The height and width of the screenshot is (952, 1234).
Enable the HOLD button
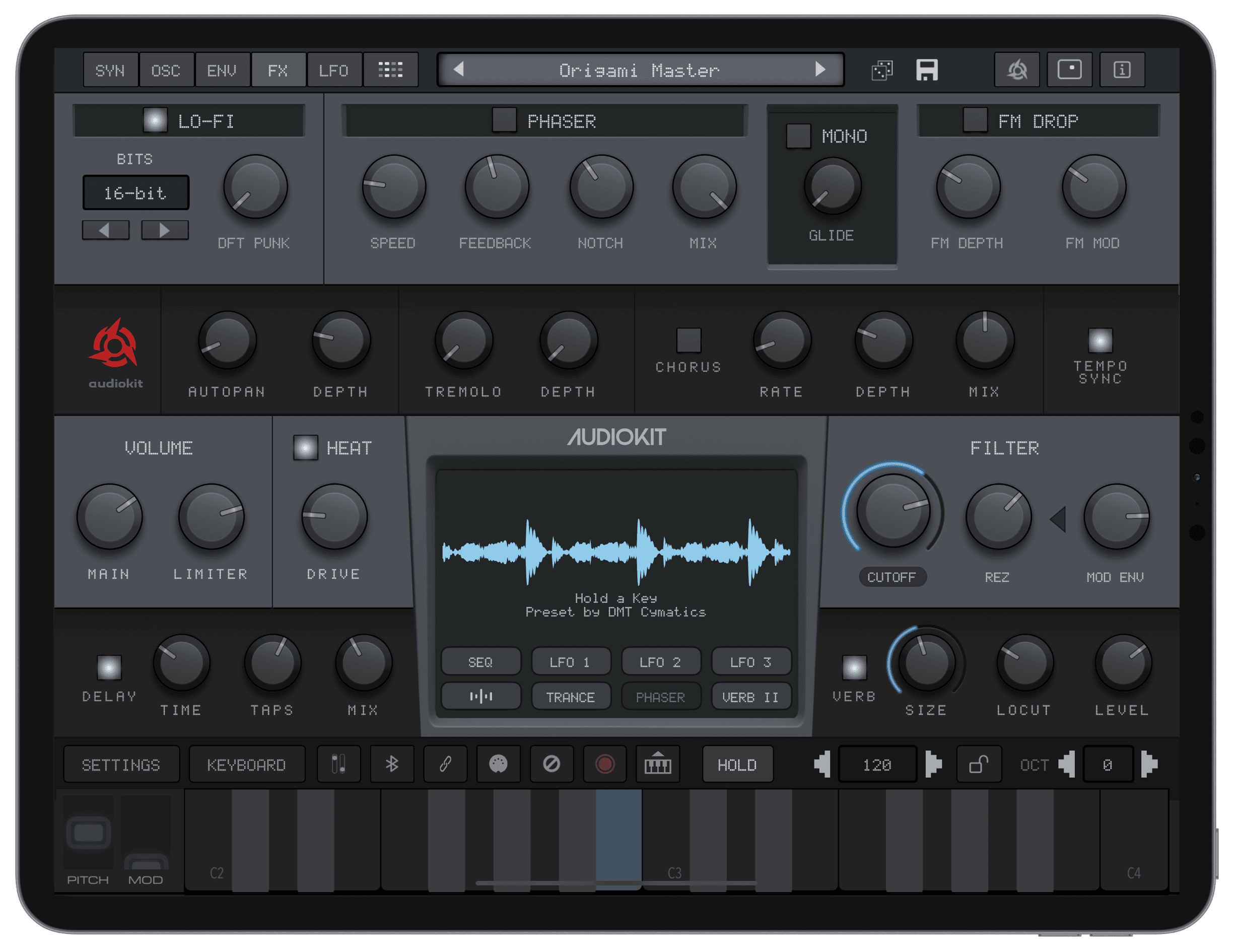737,765
